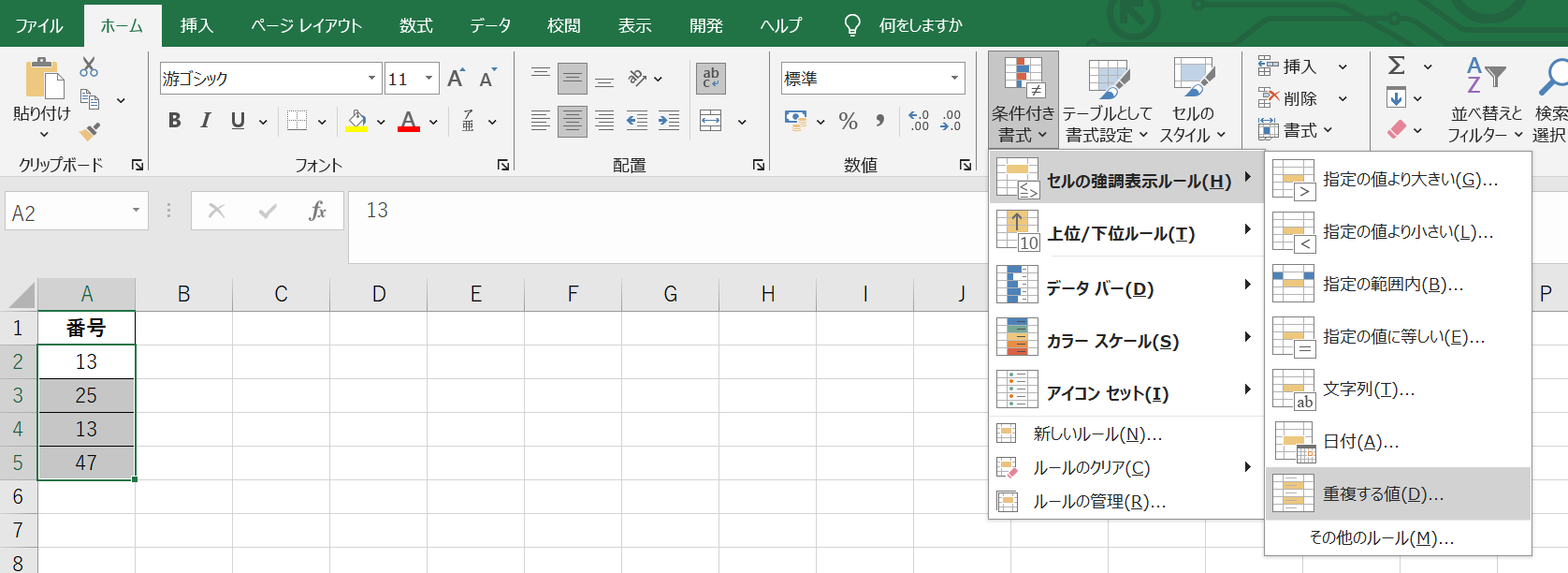This screenshot has height=573, width=1568.
Task: Click the cut scissors icon
Action: coord(89,67)
